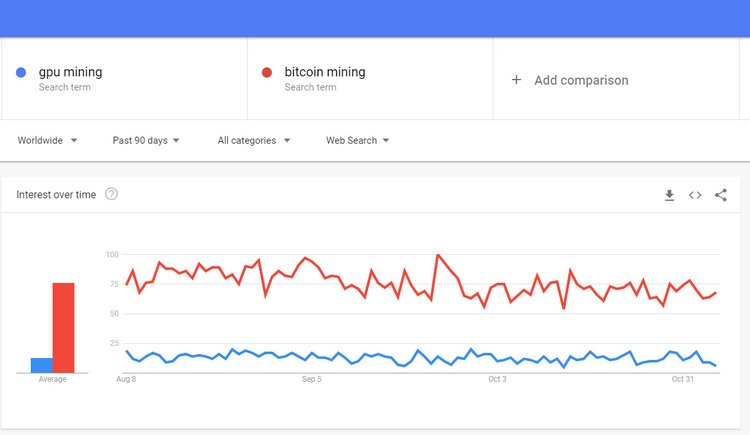Click the blue gpu mining color dot
Screen dimensions: 750x435
click(21, 73)
